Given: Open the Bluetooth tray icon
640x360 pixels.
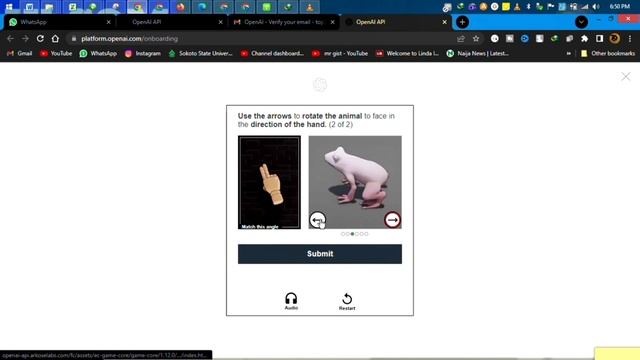Looking at the screenshot, I should pyautogui.click(x=529, y=7).
